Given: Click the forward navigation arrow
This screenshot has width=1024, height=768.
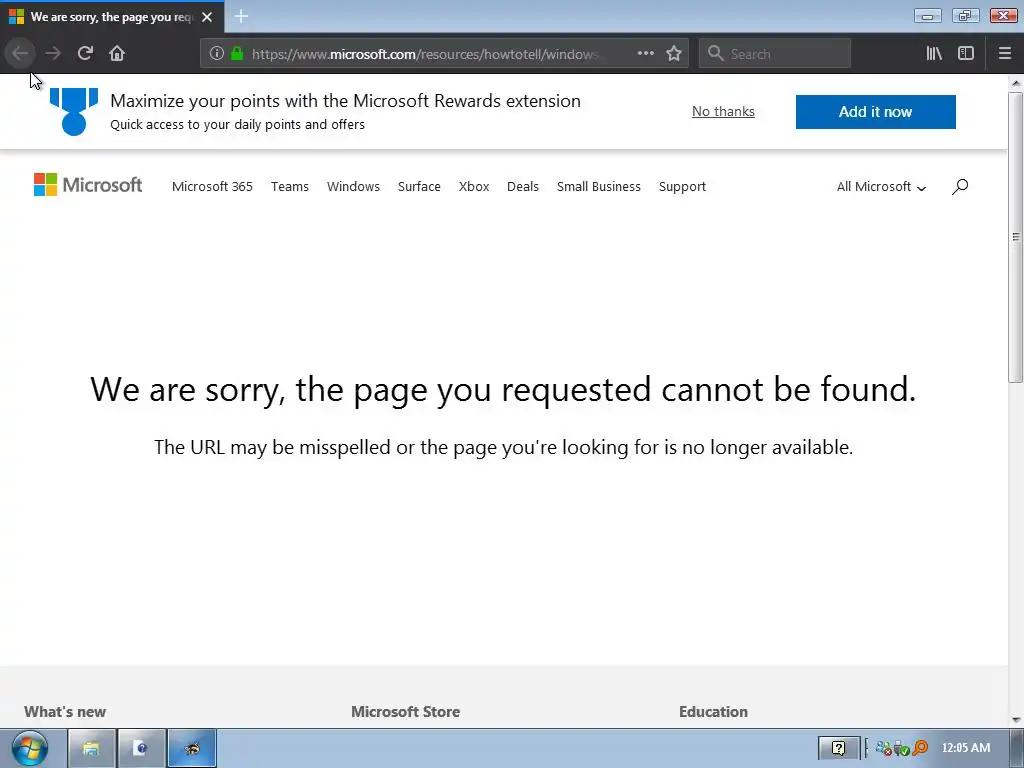Looking at the screenshot, I should [x=53, y=53].
